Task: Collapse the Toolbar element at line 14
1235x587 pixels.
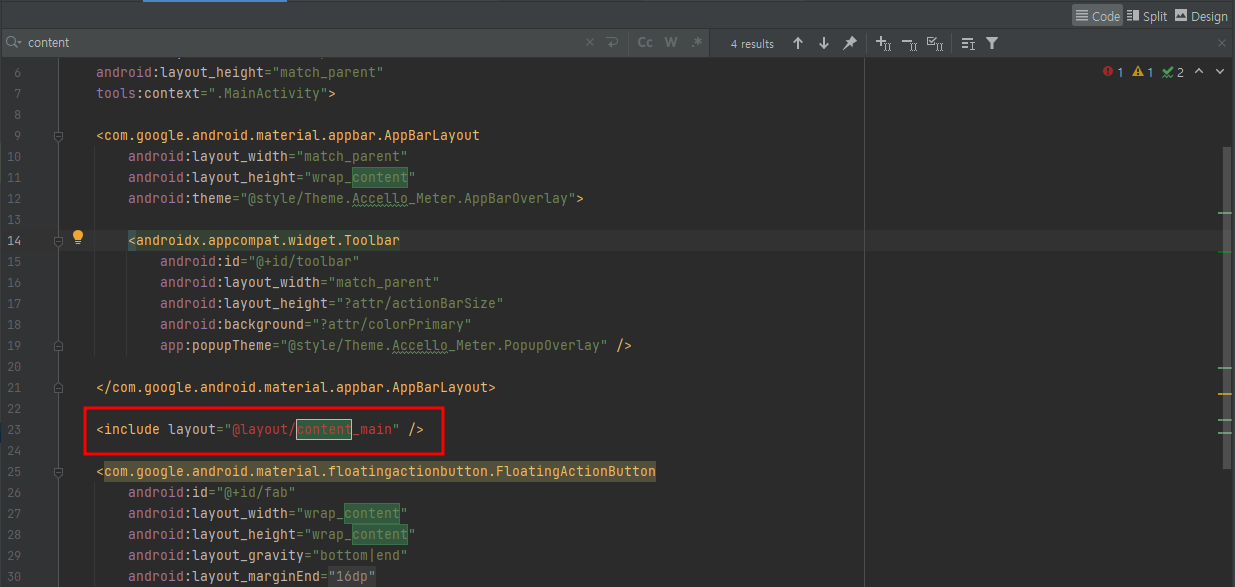Action: click(58, 240)
